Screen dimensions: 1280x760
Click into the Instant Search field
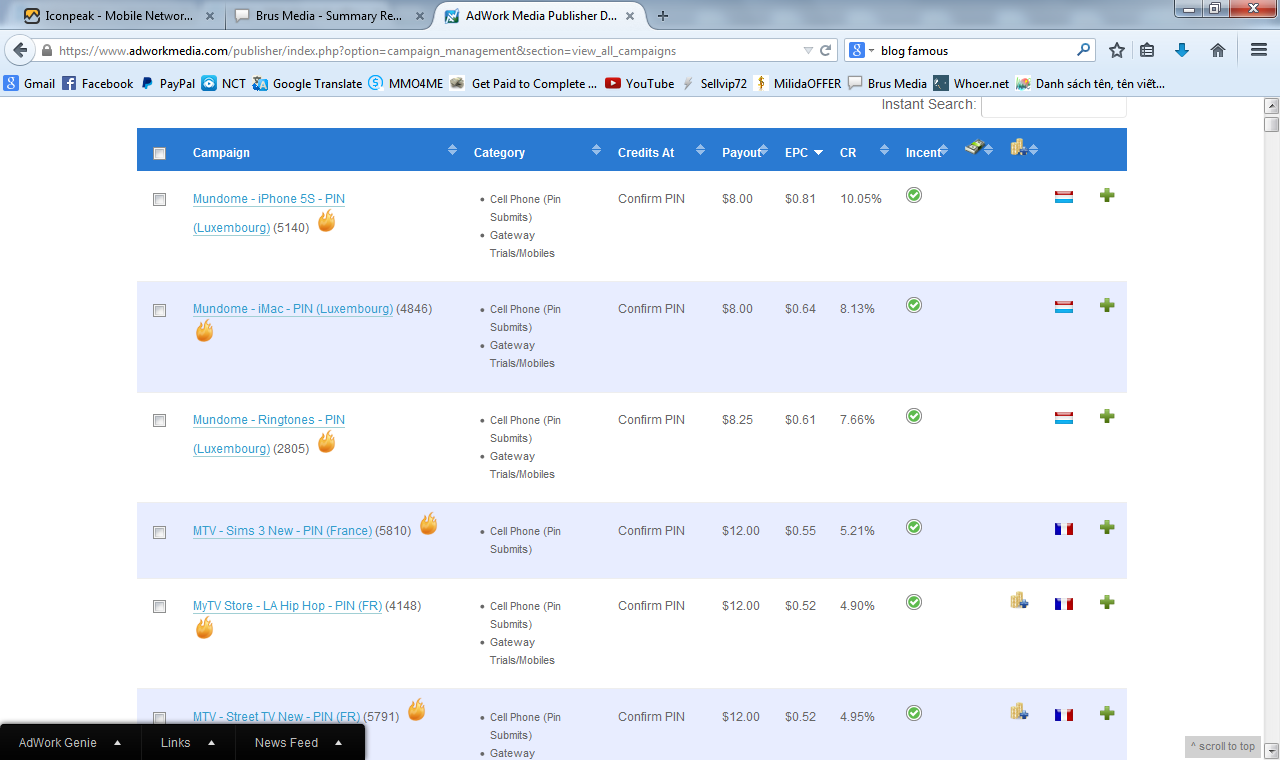1053,106
